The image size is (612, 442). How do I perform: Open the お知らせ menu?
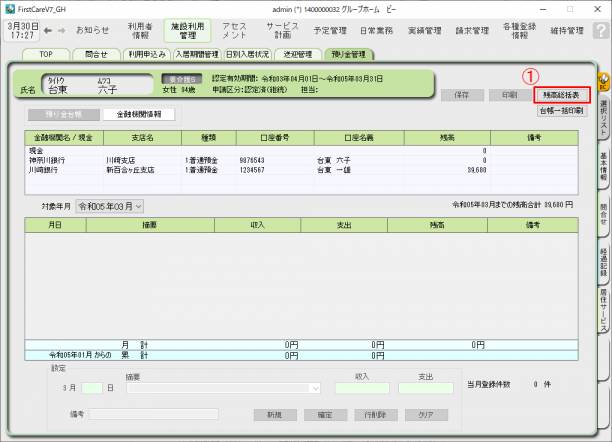pos(93,30)
